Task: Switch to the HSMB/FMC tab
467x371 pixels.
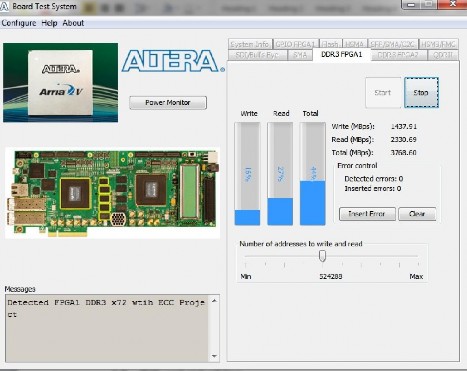Action: tap(438, 44)
